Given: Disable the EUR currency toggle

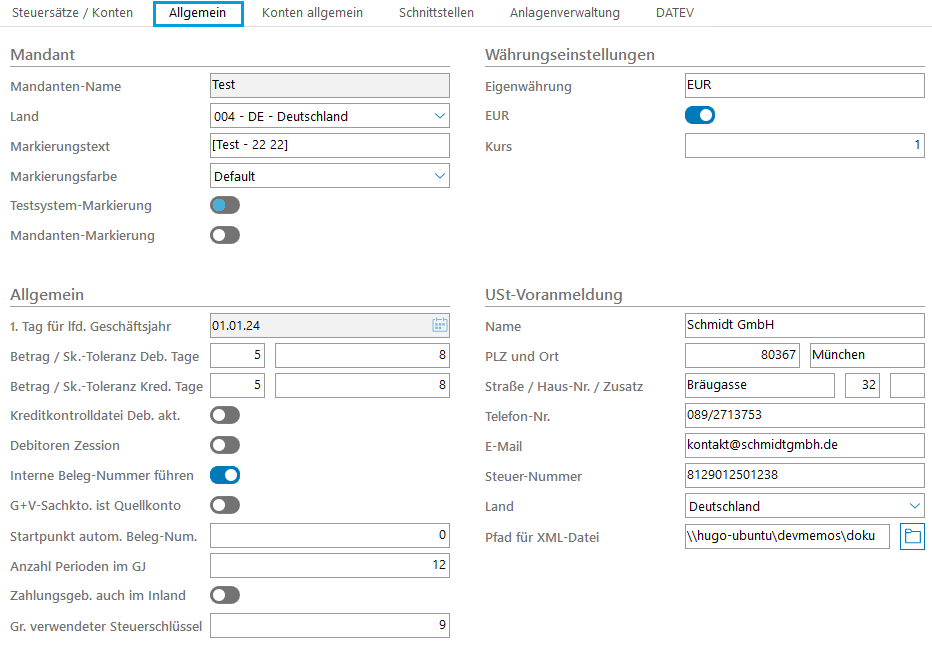Looking at the screenshot, I should [x=700, y=115].
